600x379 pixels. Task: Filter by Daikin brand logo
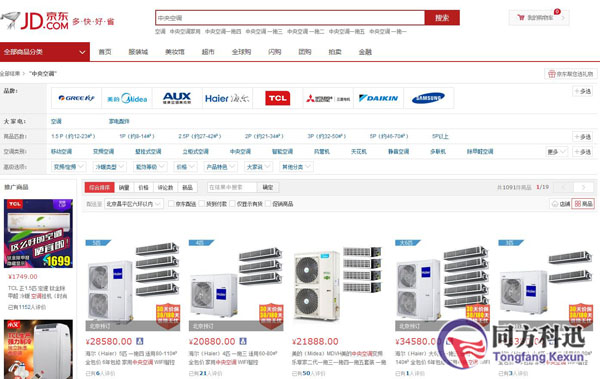(x=378, y=98)
